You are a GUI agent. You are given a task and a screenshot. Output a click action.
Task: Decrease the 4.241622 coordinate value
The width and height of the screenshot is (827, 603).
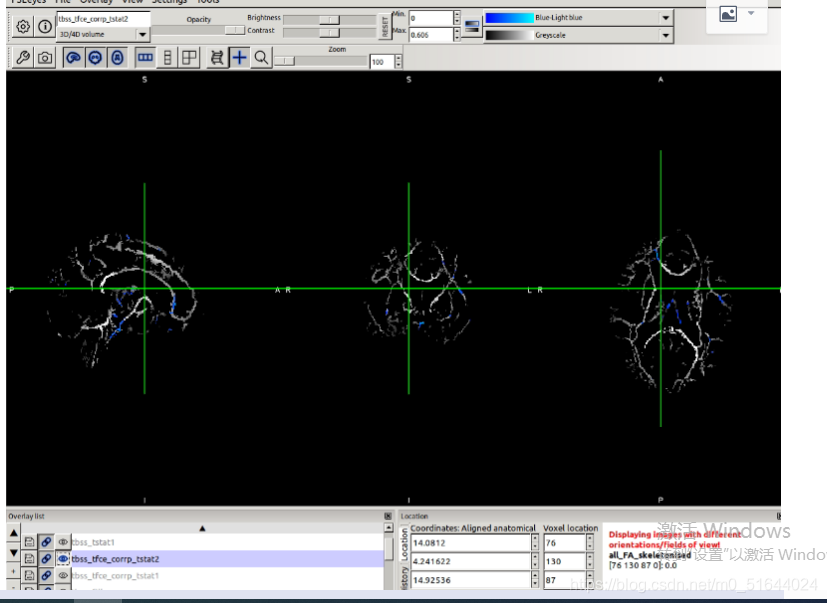[x=535, y=565]
